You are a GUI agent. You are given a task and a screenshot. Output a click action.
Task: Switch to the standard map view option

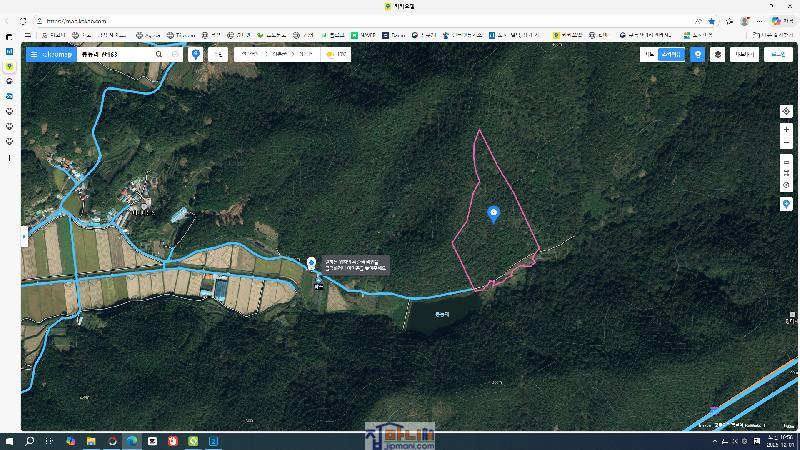(x=649, y=54)
